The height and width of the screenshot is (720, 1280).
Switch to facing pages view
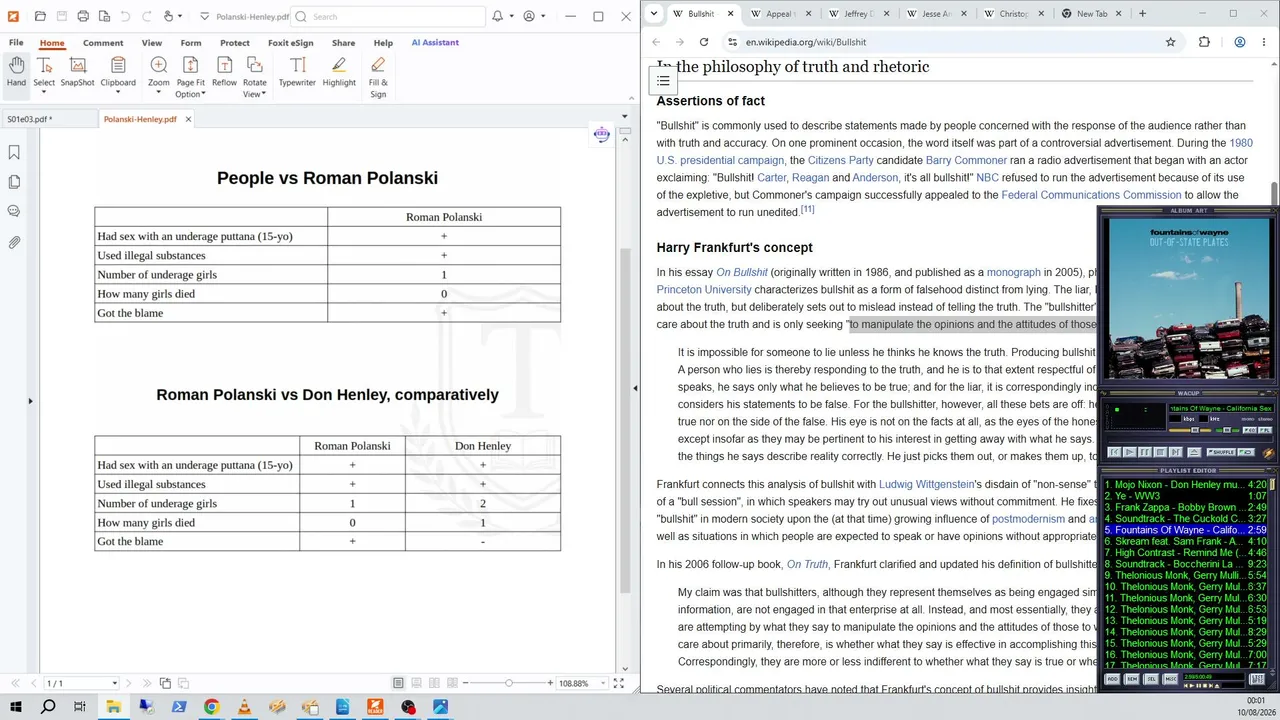click(x=434, y=683)
